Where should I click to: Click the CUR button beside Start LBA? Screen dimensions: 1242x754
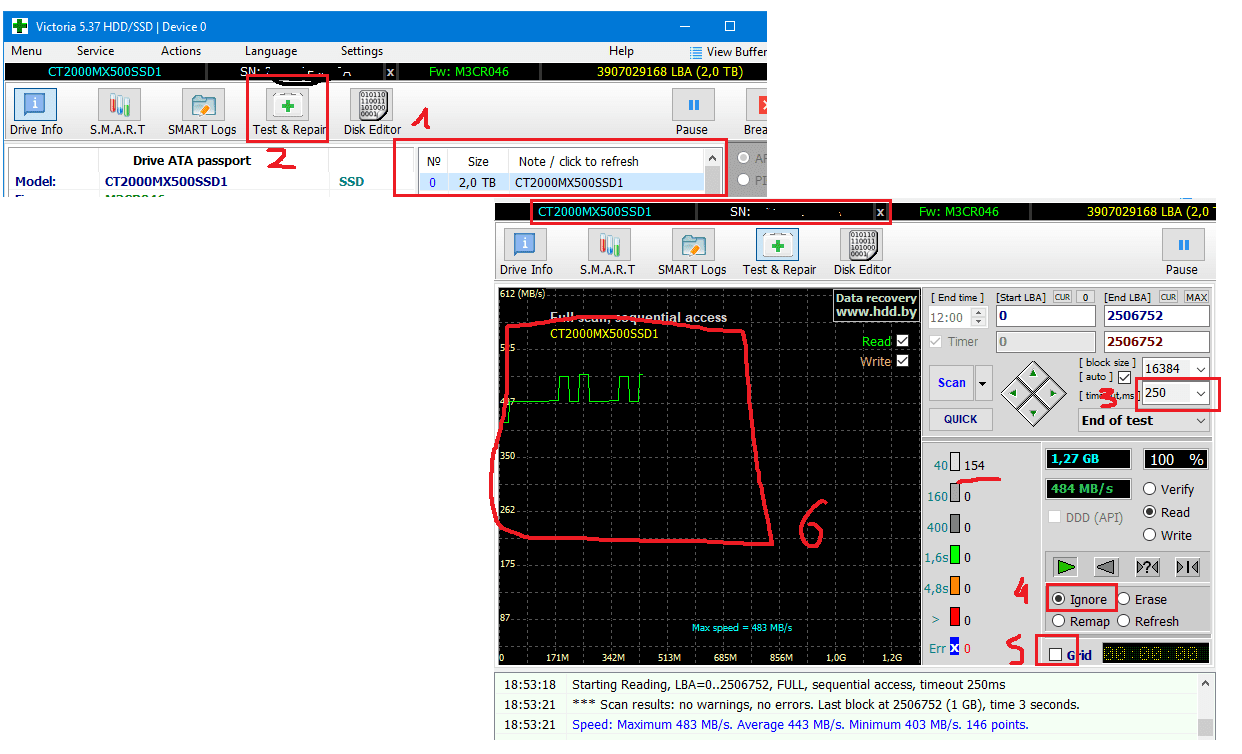click(1063, 297)
